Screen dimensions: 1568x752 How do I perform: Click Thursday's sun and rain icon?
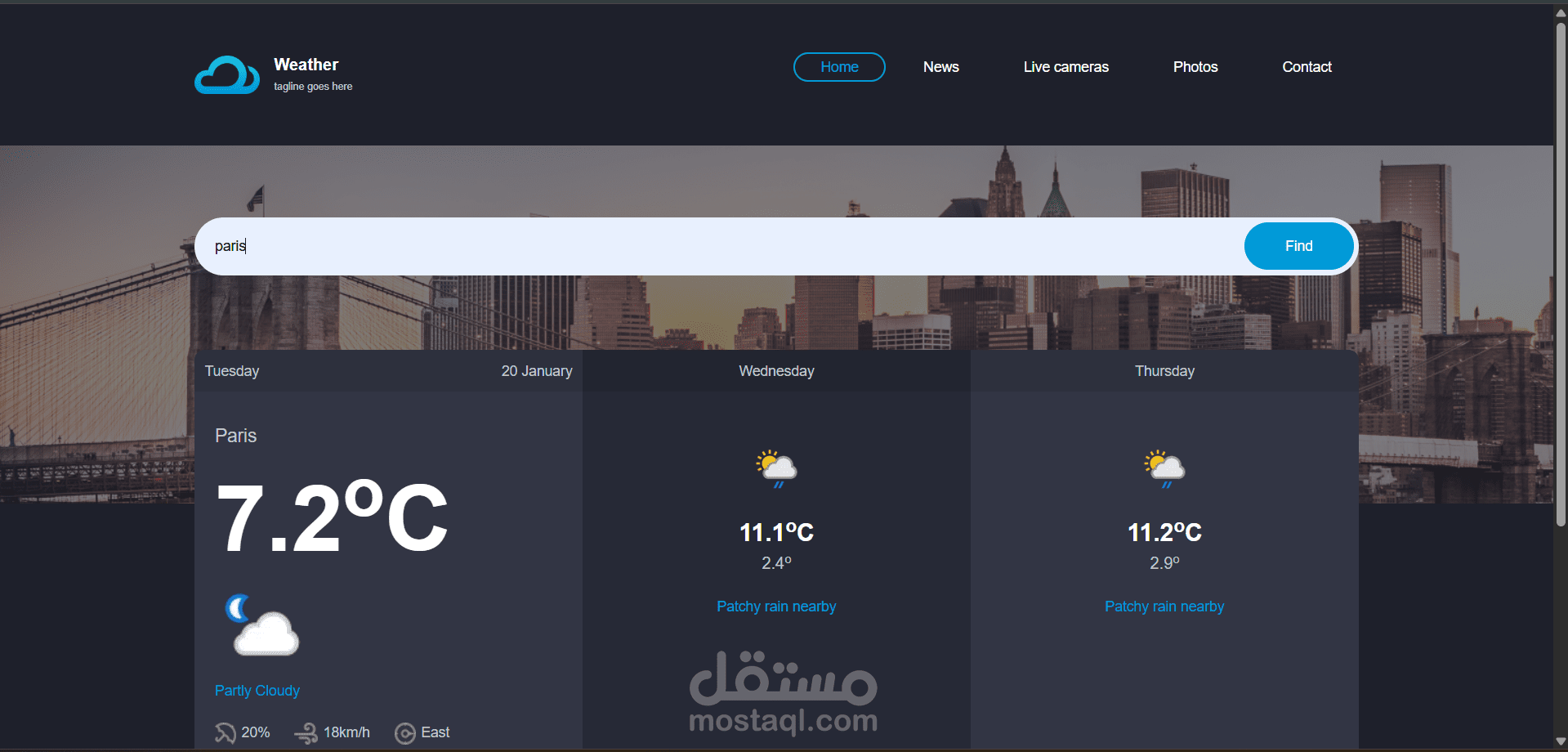[x=1164, y=468]
